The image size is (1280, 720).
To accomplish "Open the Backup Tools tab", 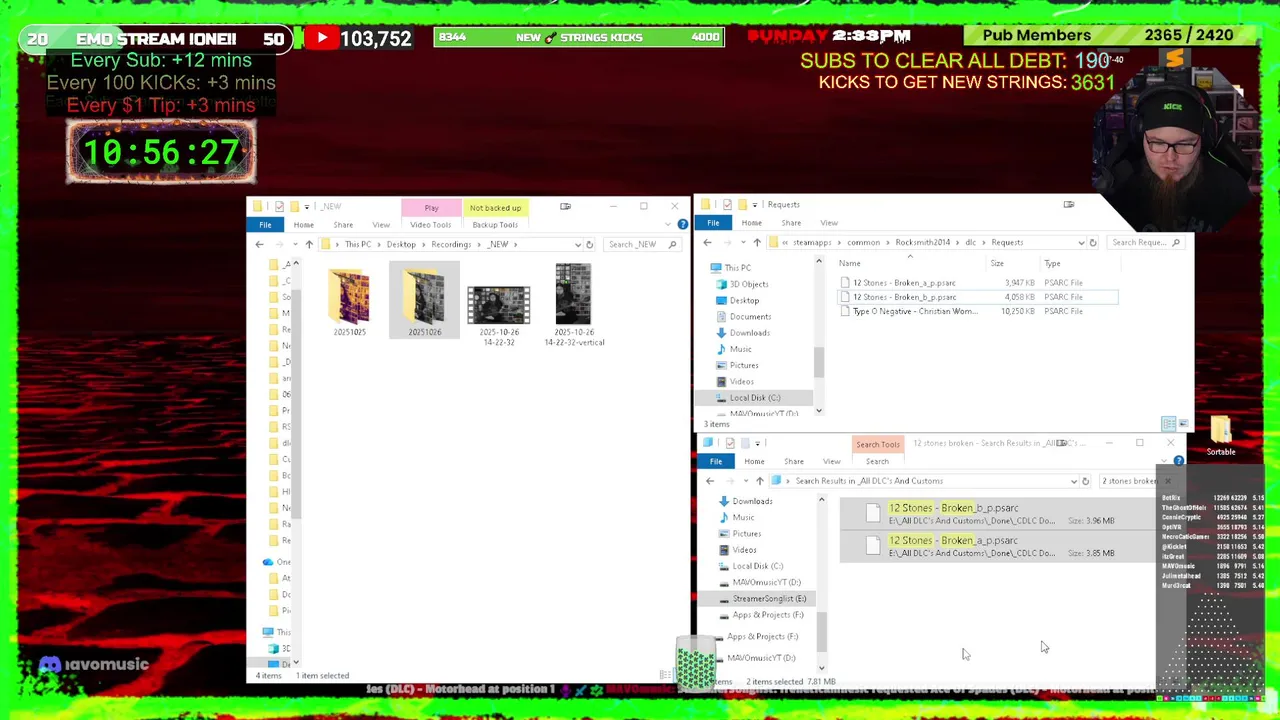I will click(x=495, y=224).
